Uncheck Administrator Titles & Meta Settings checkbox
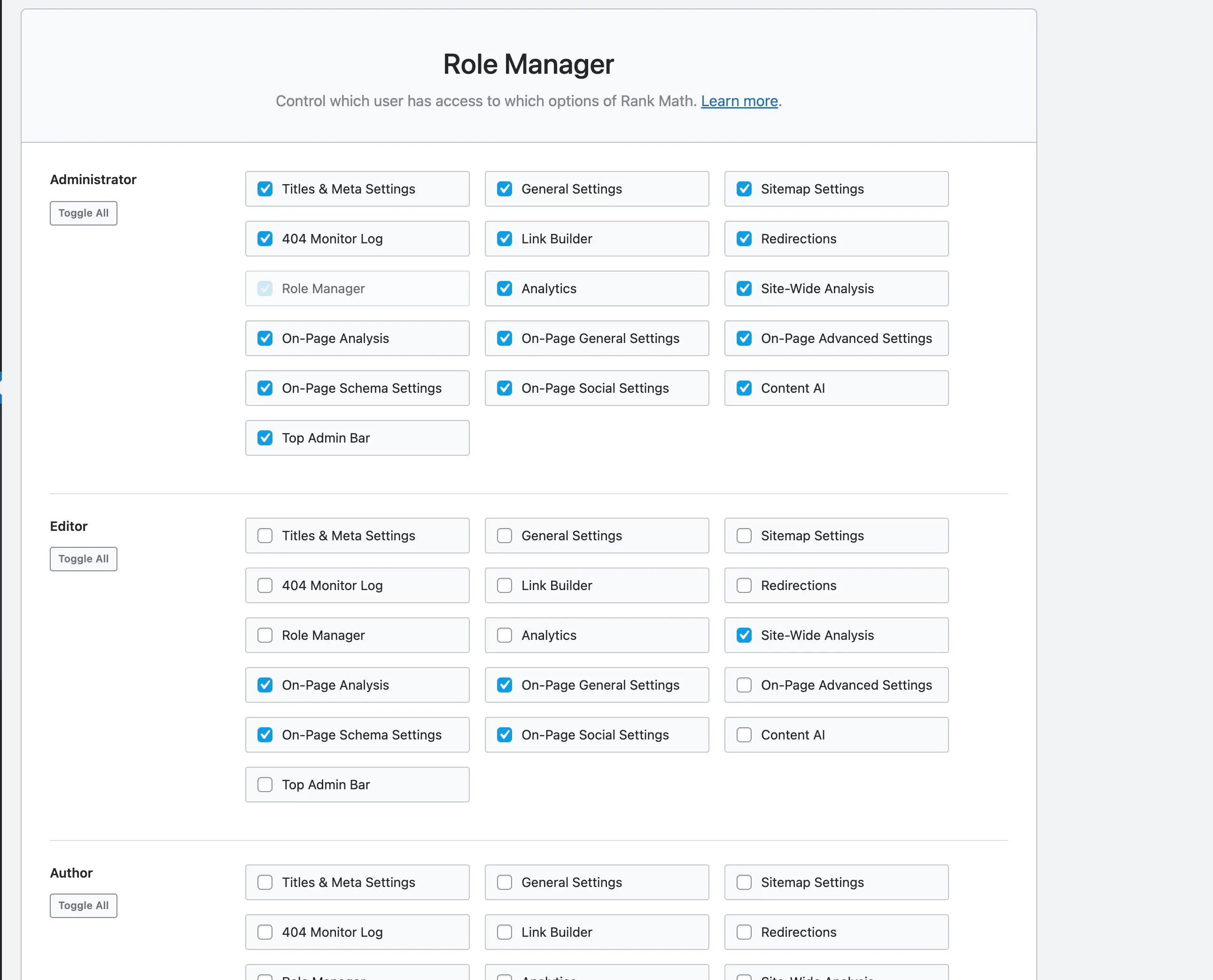This screenshot has width=1213, height=980. [x=264, y=189]
